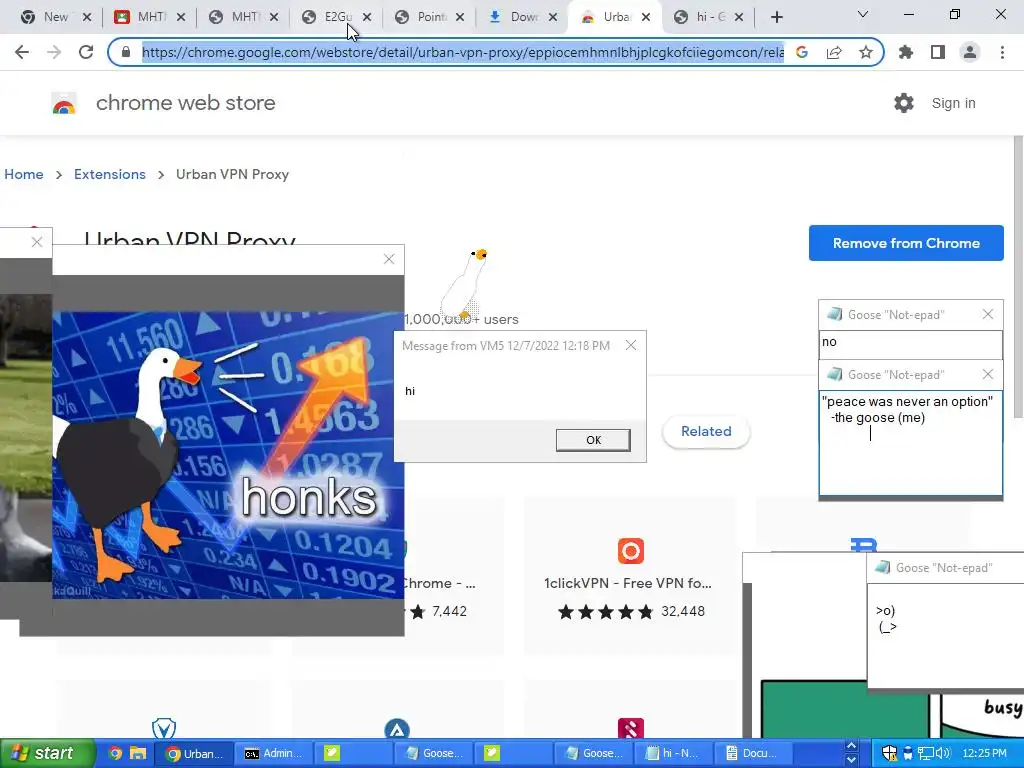Click the address bar URL
This screenshot has height=768, width=1024.
click(x=462, y=52)
